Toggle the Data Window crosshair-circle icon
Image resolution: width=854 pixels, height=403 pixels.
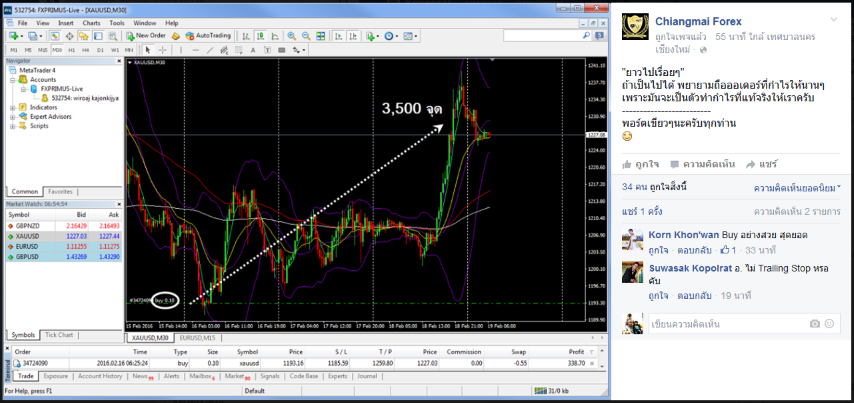click(70, 36)
